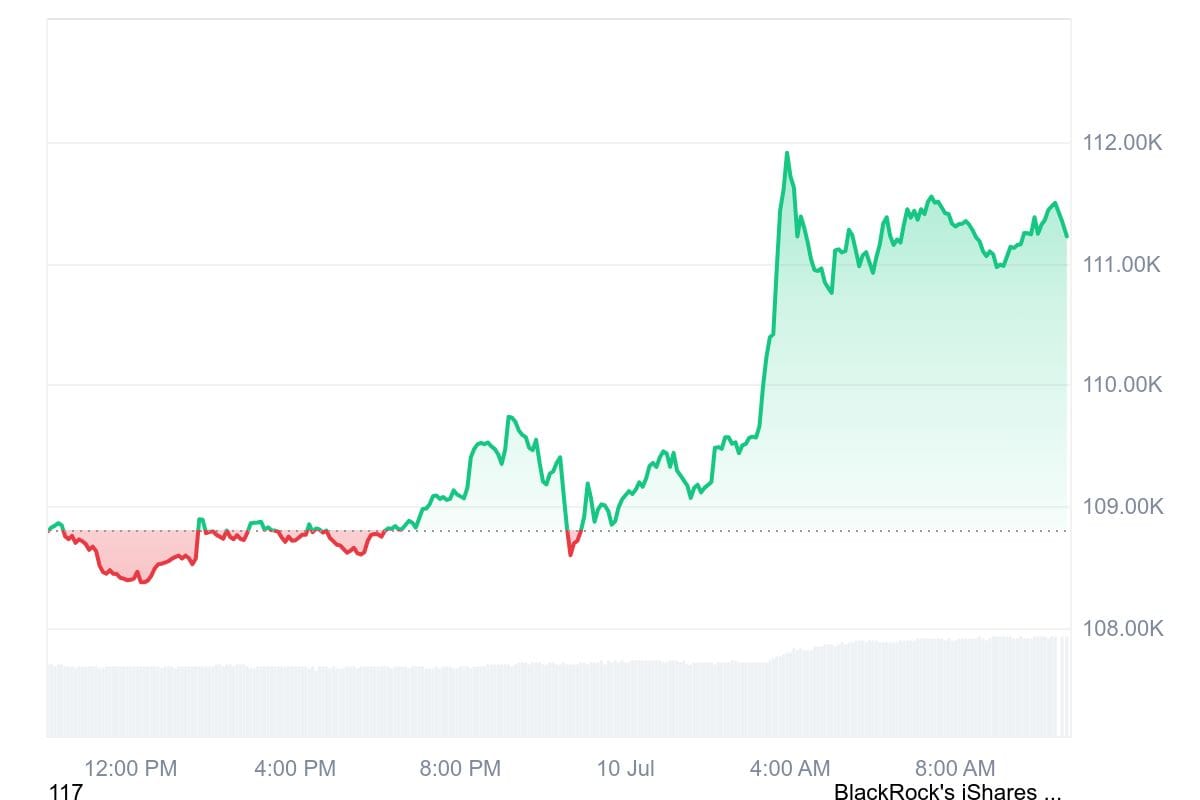Select the 110.00K price axis label
Viewport: 1200px width, 800px height.
click(1122, 385)
